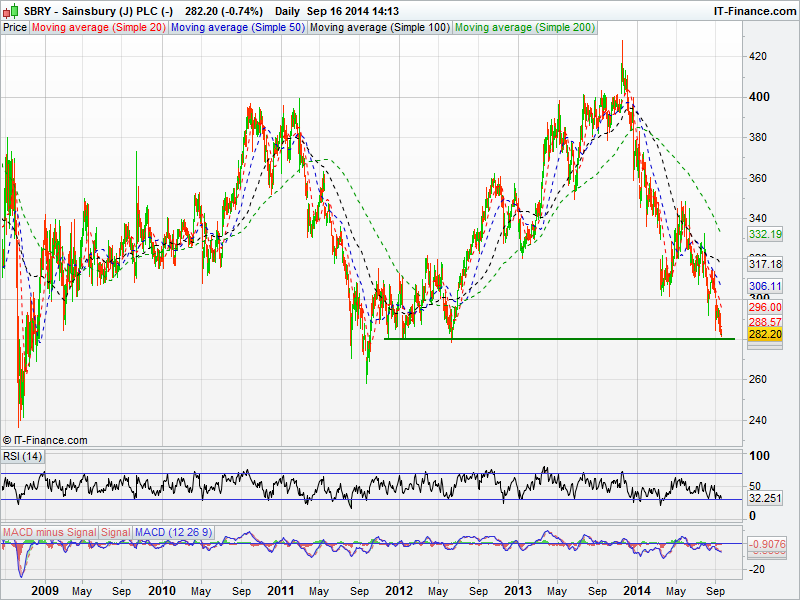Select Moving average (Simple 20) legend

click(x=98, y=28)
